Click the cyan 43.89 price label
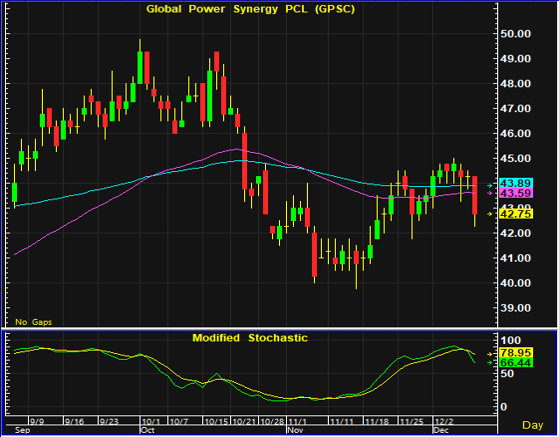The width and height of the screenshot is (559, 437). (x=516, y=183)
